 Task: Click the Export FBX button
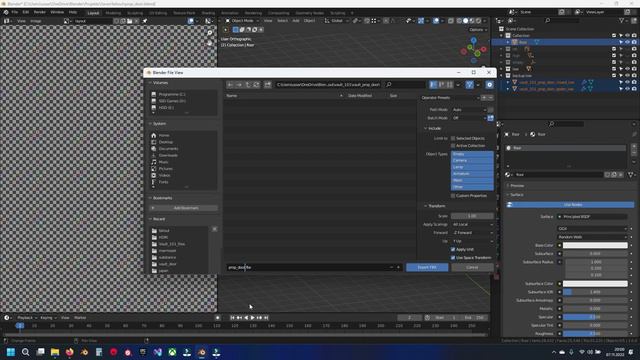click(427, 267)
